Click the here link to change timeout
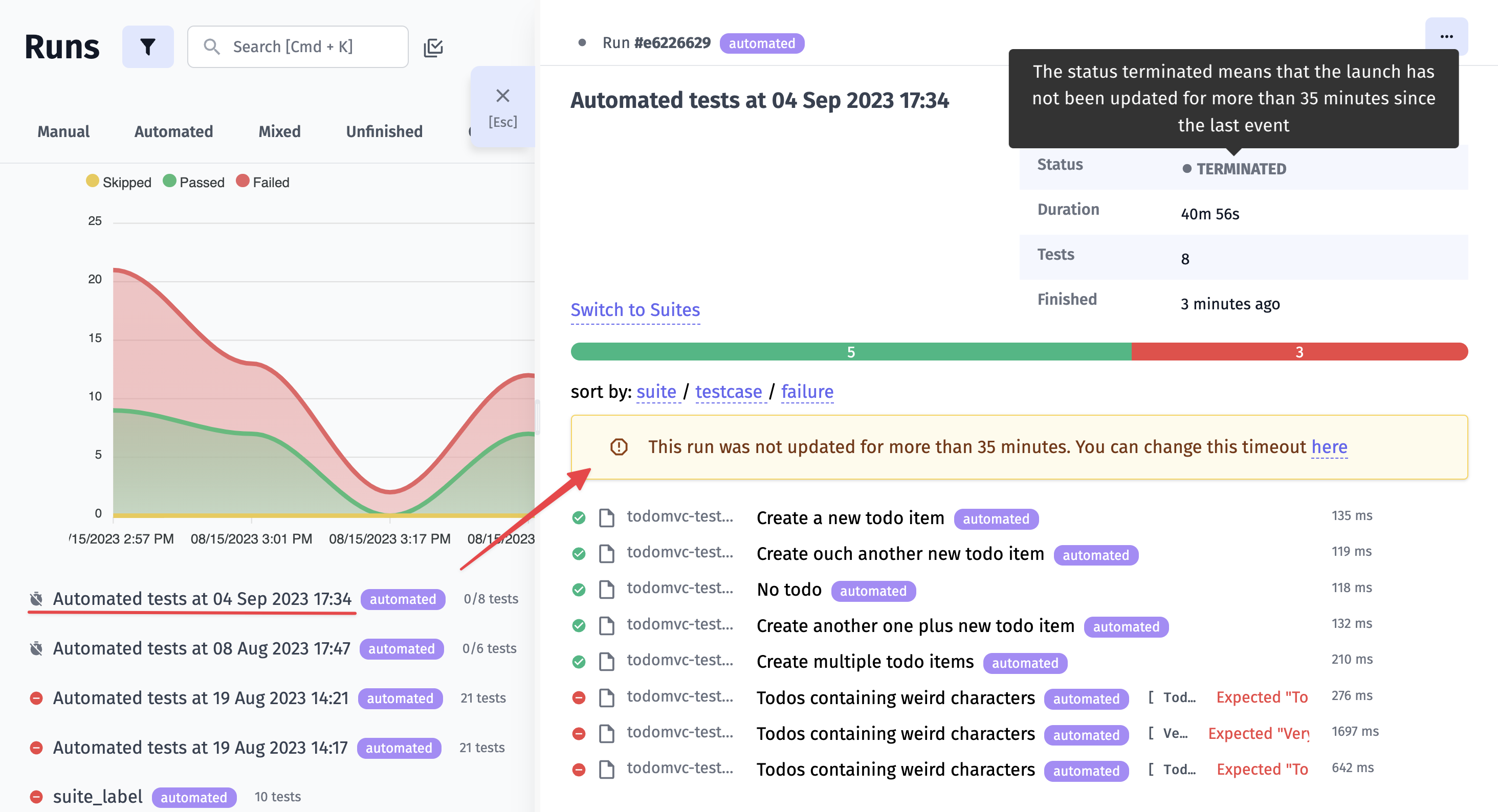This screenshot has width=1498, height=812. [1330, 445]
